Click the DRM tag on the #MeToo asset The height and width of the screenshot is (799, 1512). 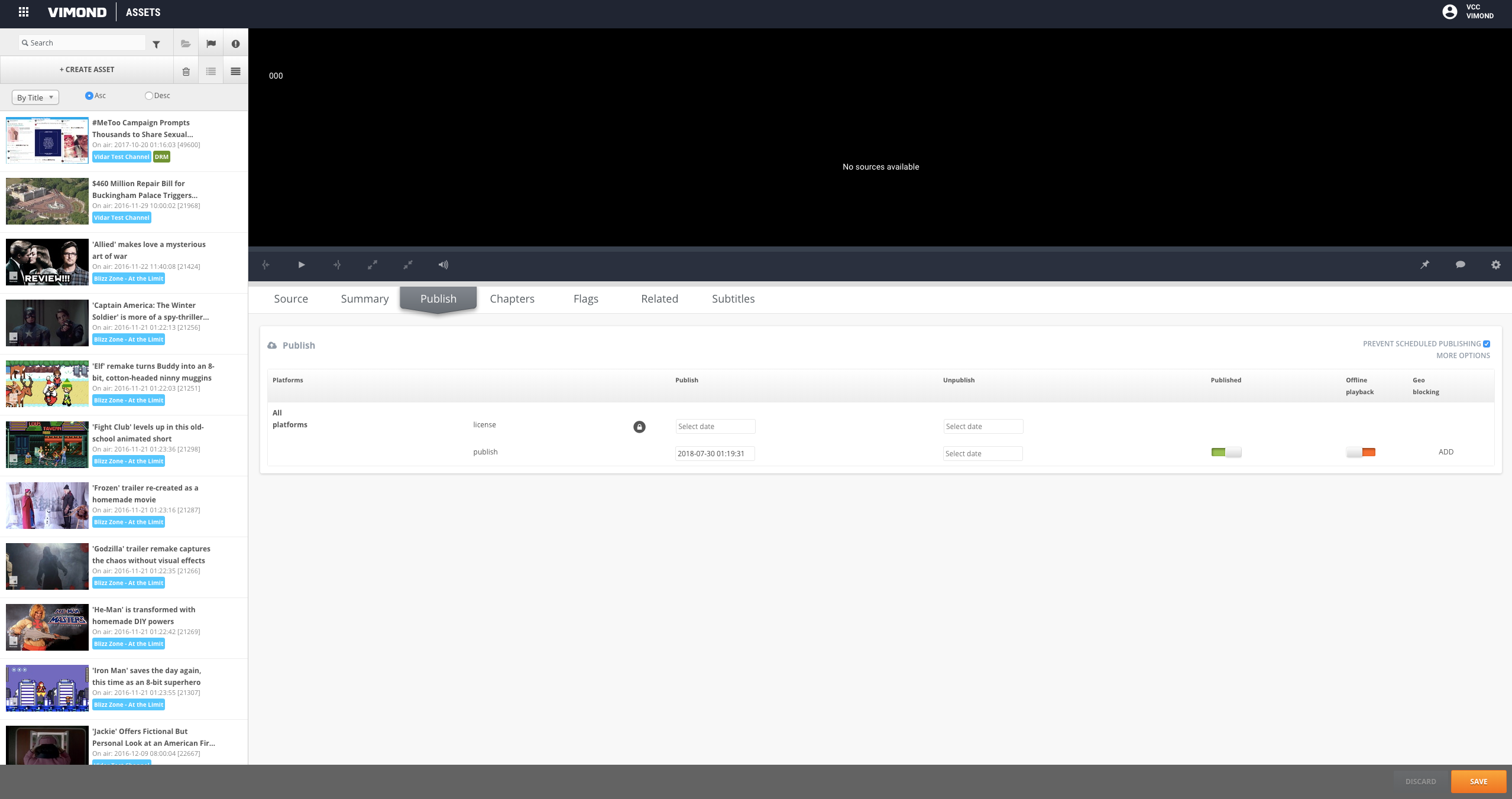click(x=161, y=157)
